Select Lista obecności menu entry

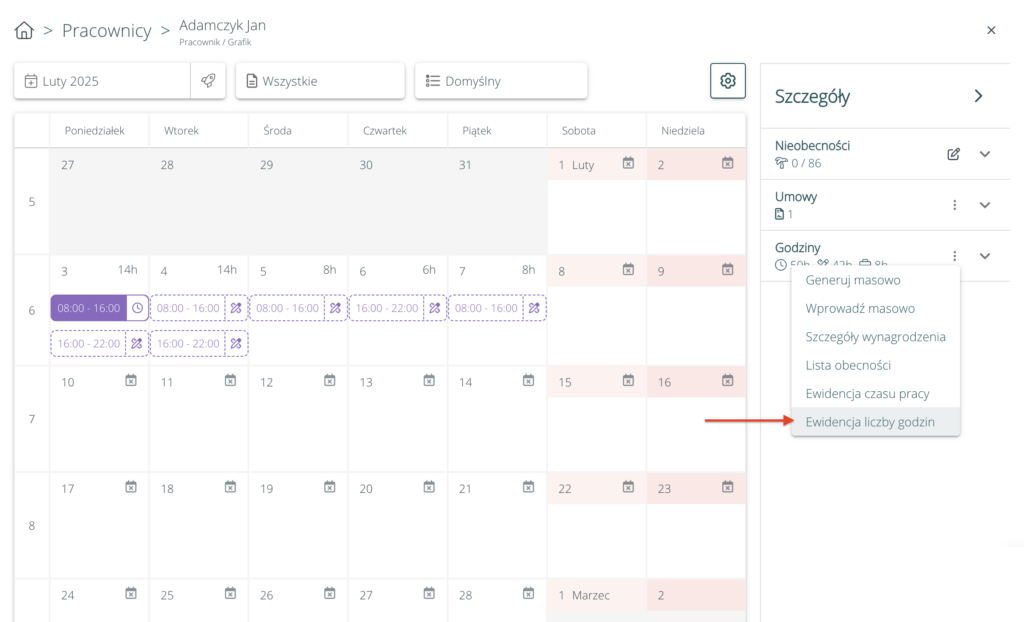(848, 365)
